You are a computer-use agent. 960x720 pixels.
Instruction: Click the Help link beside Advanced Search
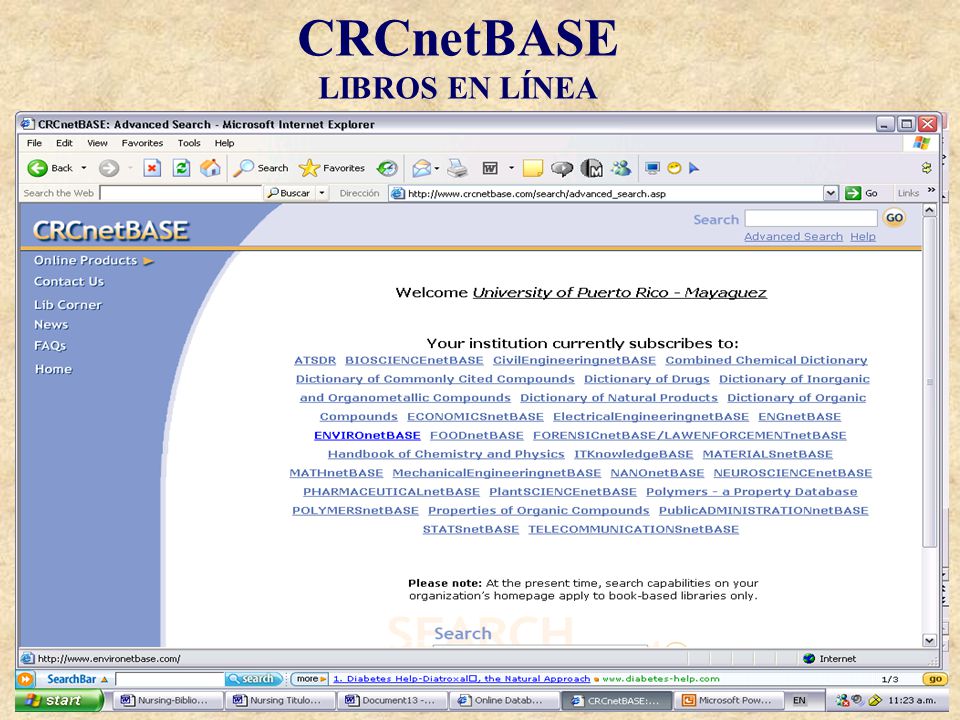(x=863, y=236)
